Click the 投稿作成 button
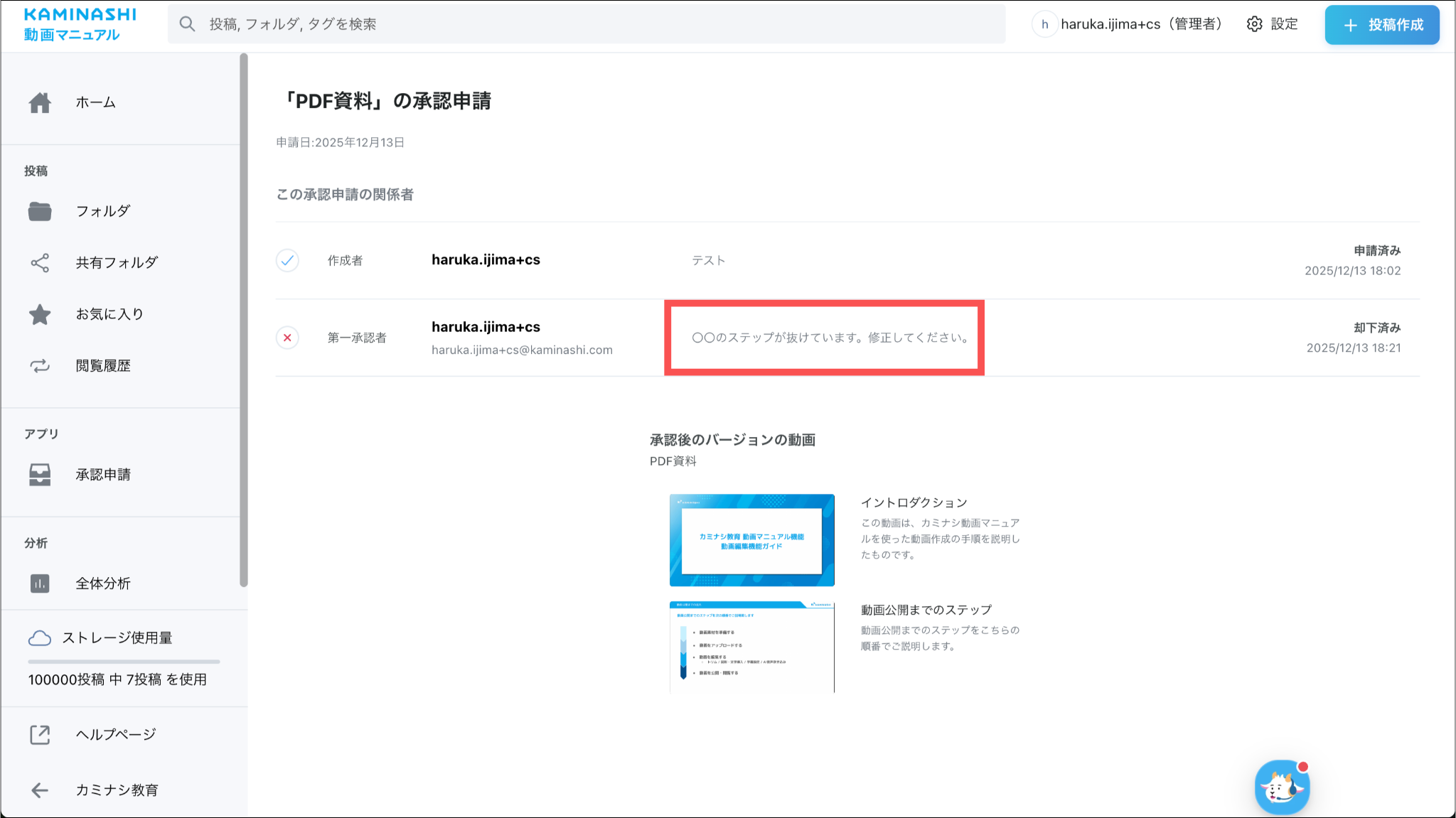Viewport: 1456px width, 818px height. click(x=1381, y=25)
